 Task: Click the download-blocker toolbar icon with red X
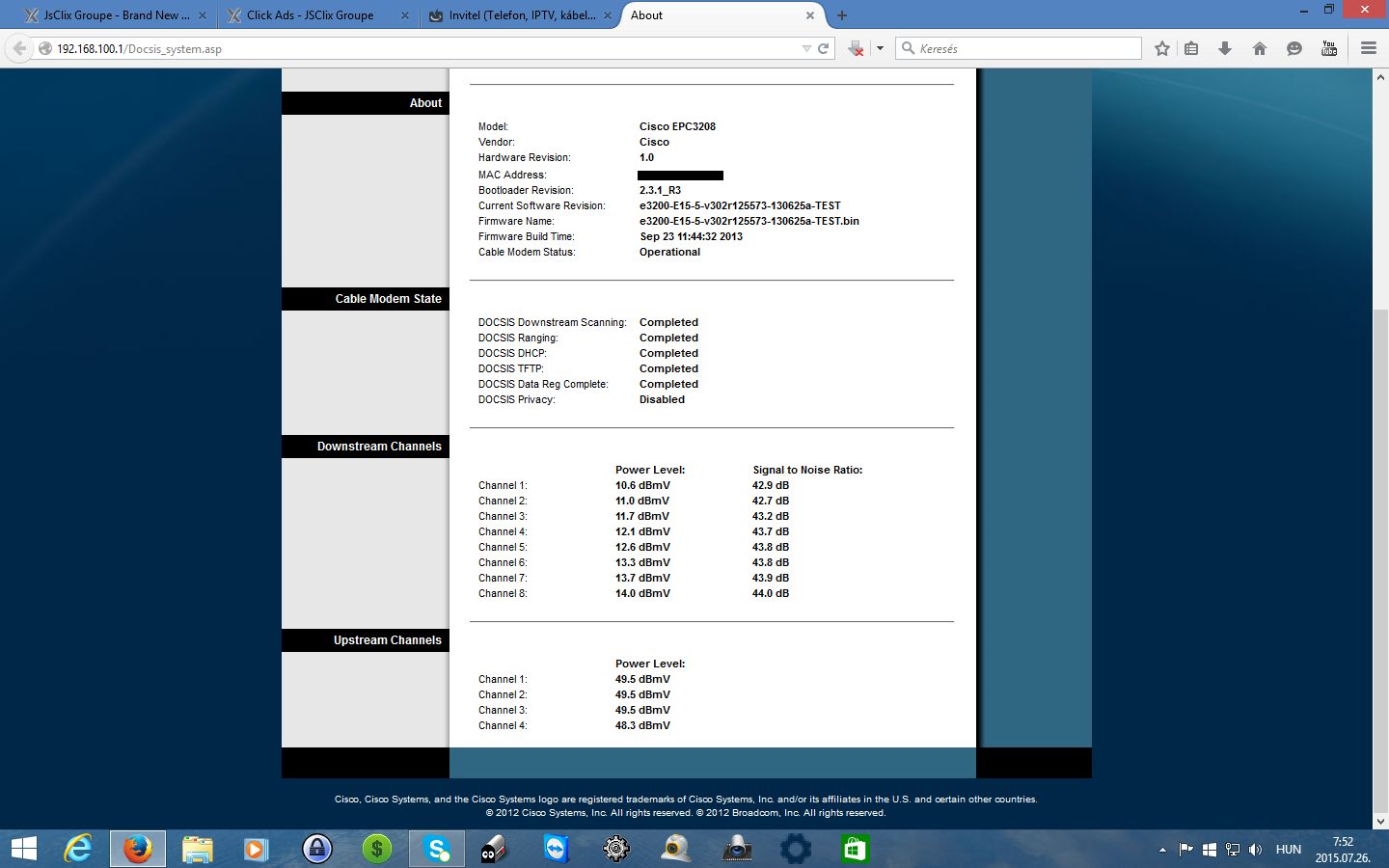click(x=856, y=48)
